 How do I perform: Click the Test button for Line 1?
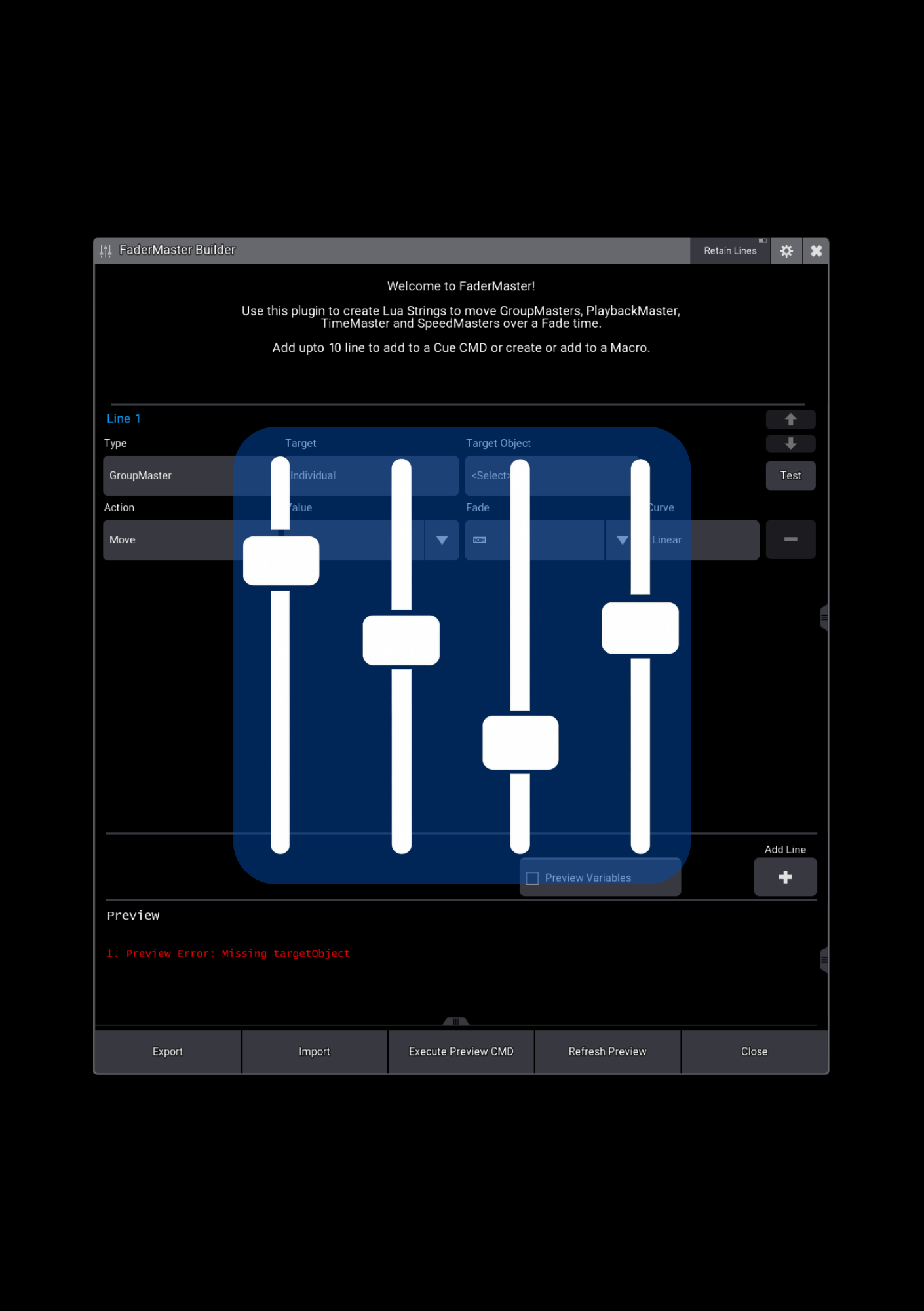(x=790, y=476)
